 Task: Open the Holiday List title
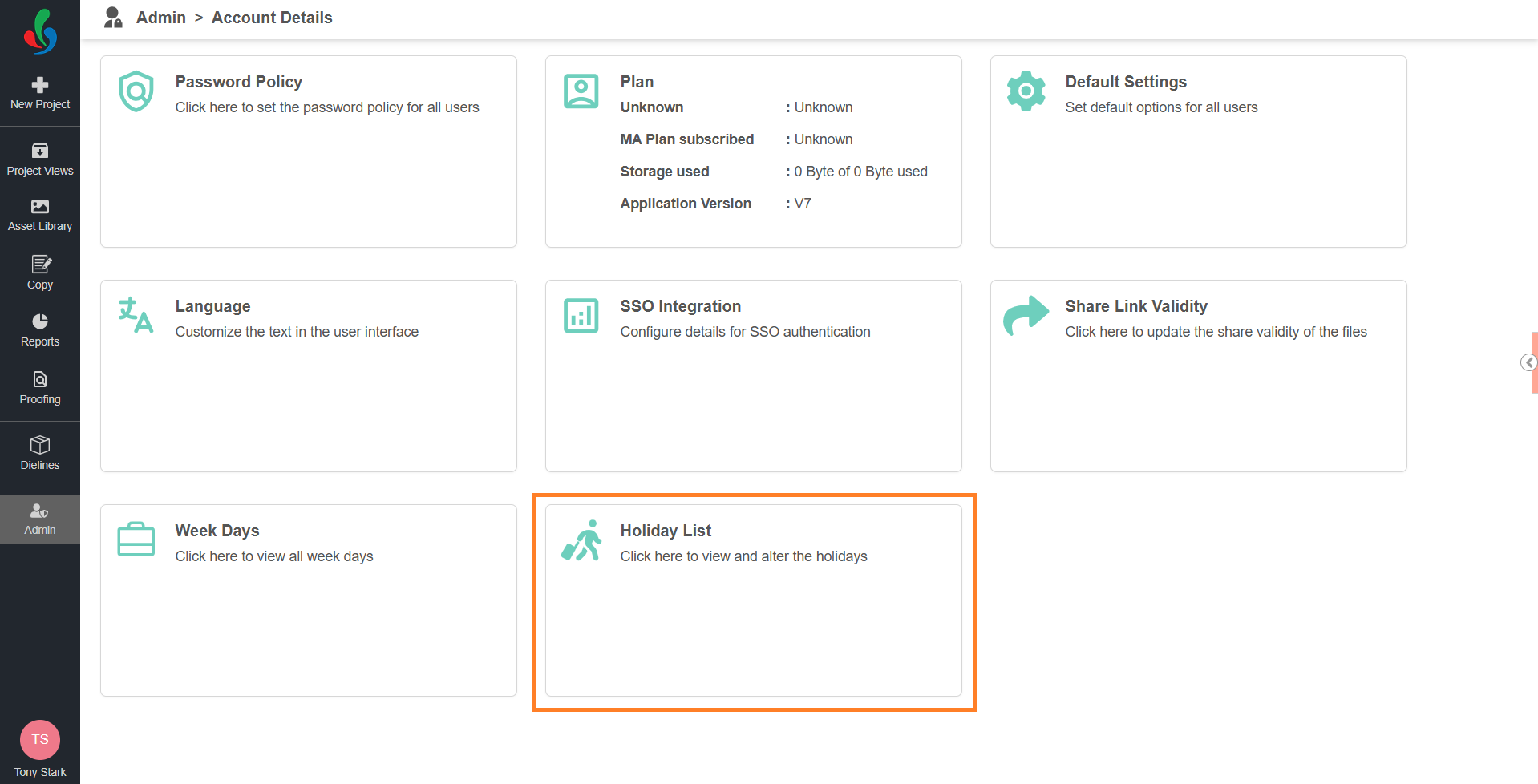pyautogui.click(x=666, y=531)
